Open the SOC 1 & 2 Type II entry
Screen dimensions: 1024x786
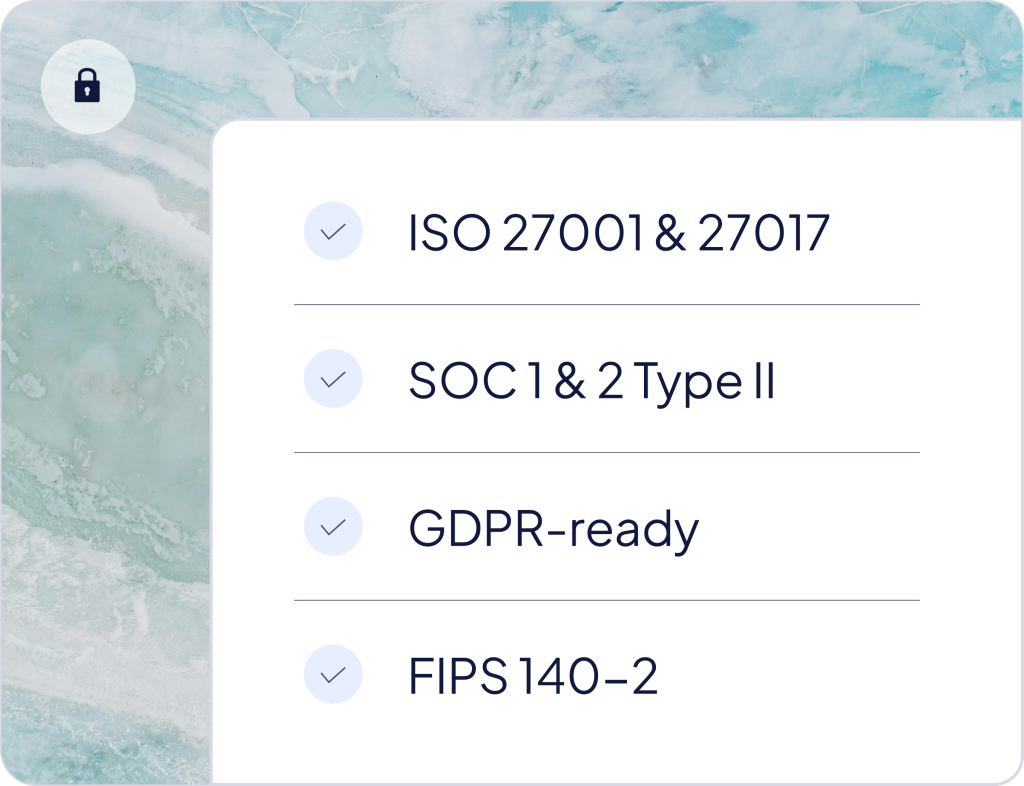[x=592, y=381]
